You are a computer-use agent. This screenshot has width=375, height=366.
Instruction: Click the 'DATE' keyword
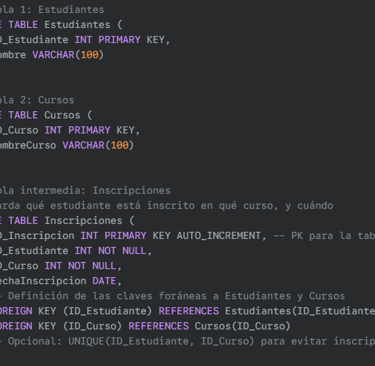(x=104, y=281)
